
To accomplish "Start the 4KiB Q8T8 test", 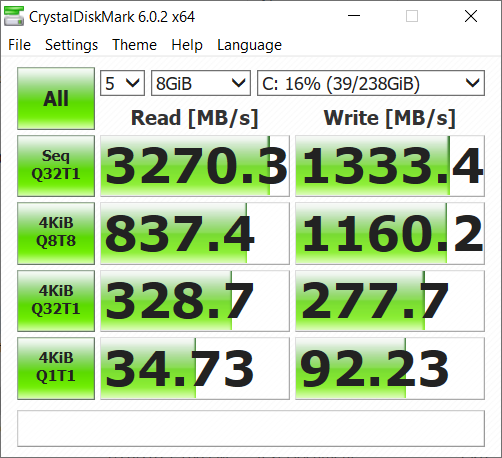I will (x=56, y=233).
